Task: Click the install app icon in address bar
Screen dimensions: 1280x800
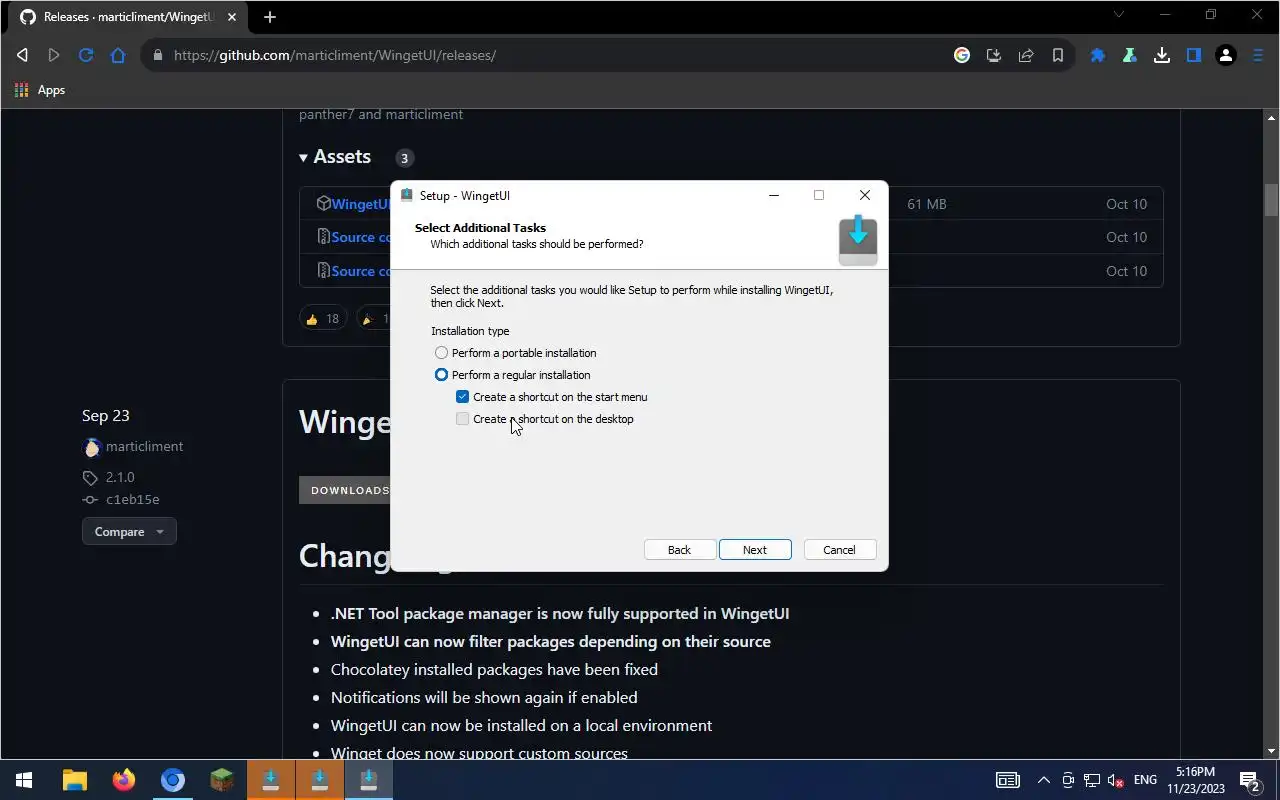Action: pyautogui.click(x=994, y=55)
